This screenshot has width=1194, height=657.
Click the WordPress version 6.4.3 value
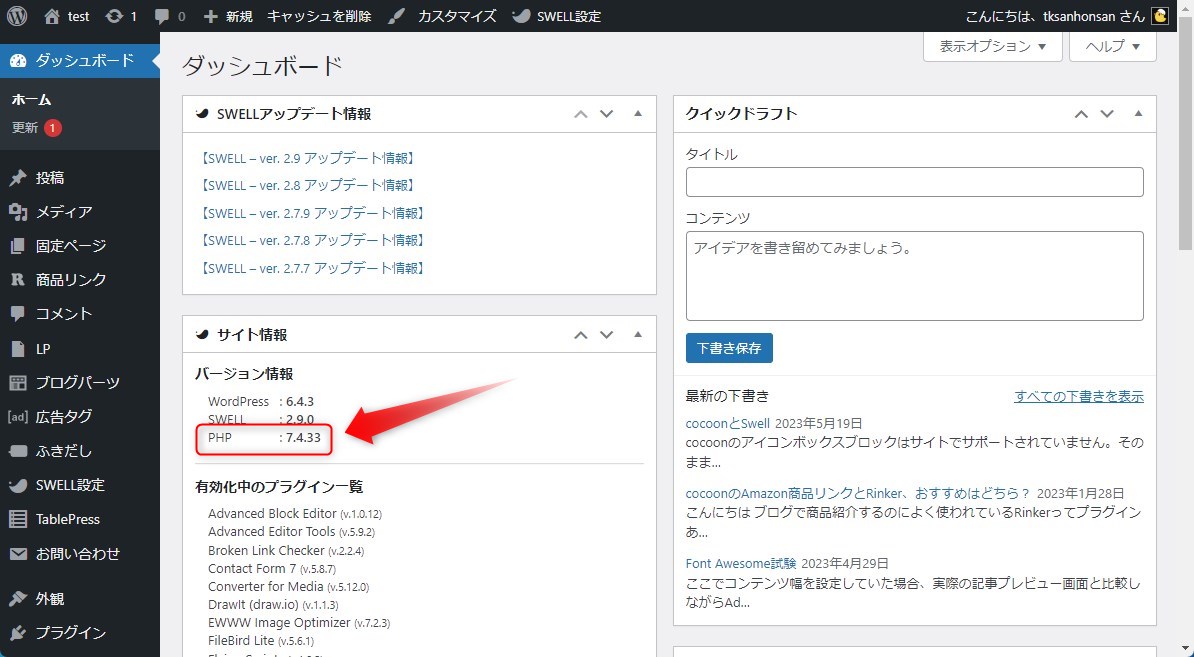pos(300,401)
